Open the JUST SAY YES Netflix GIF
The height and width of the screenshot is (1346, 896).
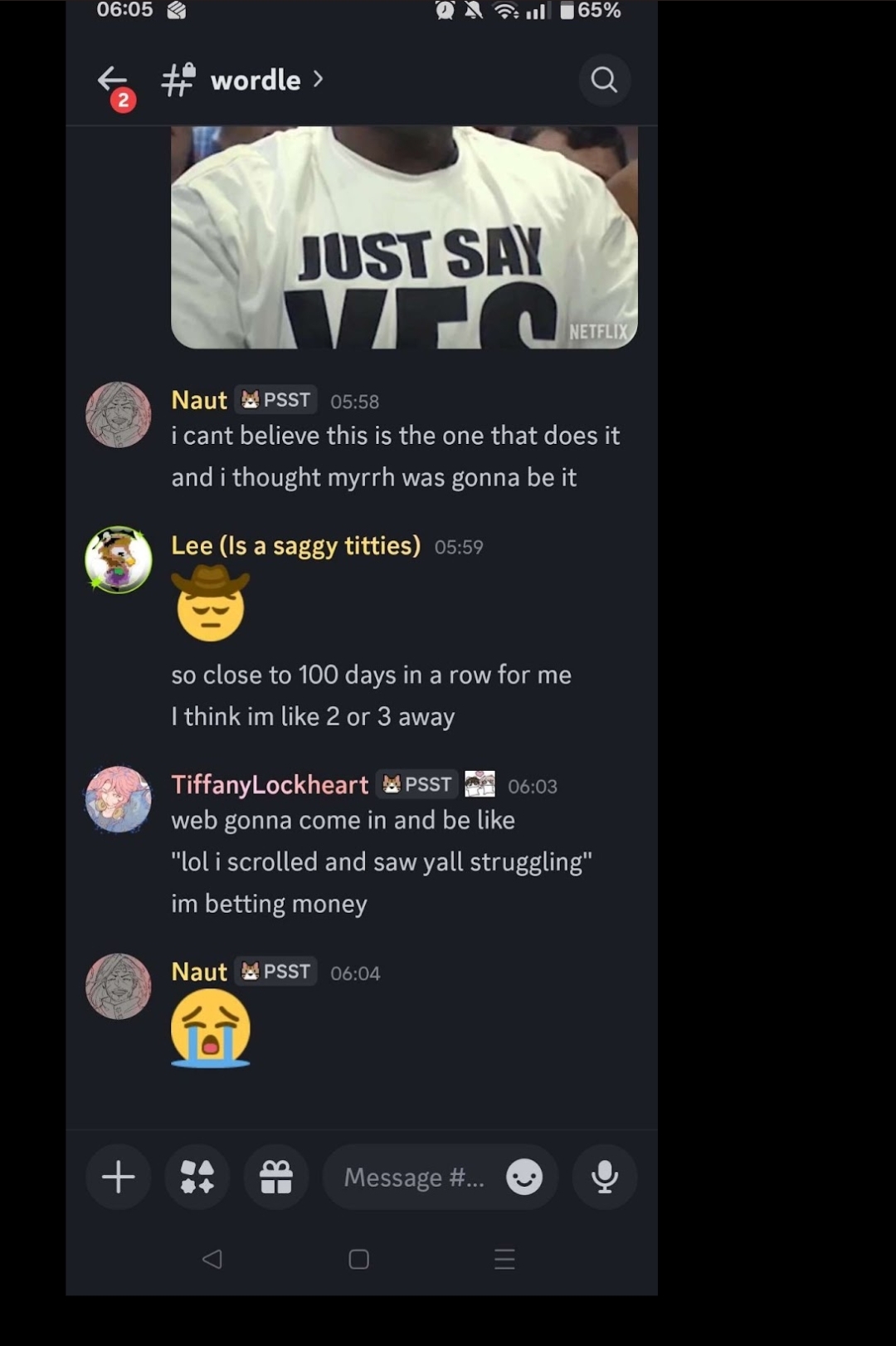[404, 237]
